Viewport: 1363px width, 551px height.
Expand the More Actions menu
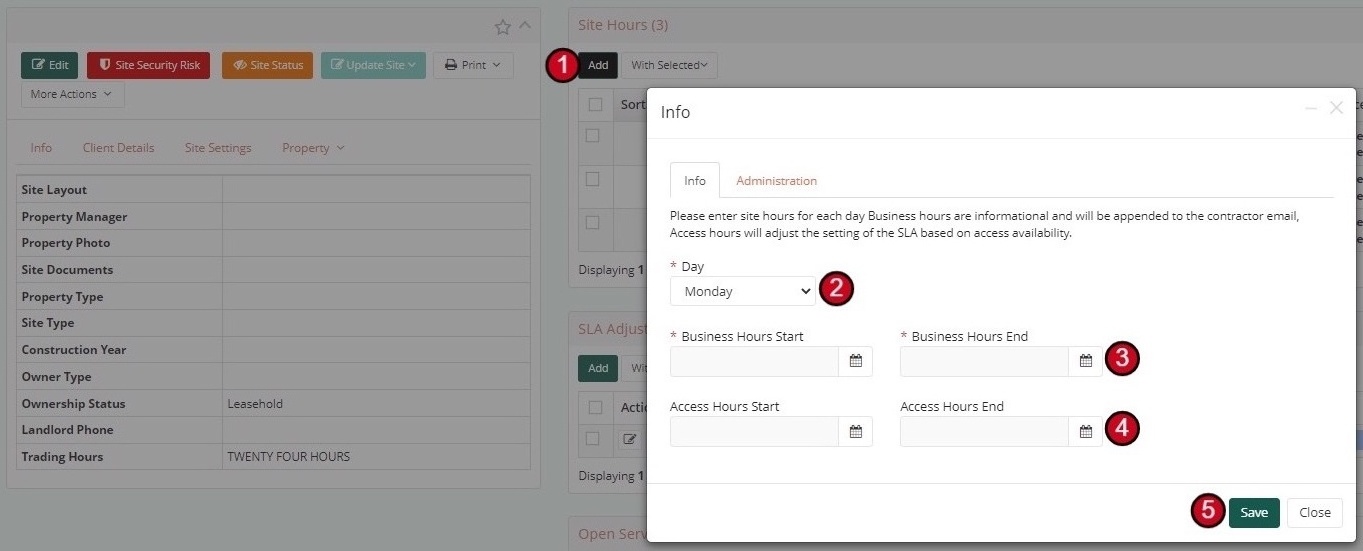(72, 94)
